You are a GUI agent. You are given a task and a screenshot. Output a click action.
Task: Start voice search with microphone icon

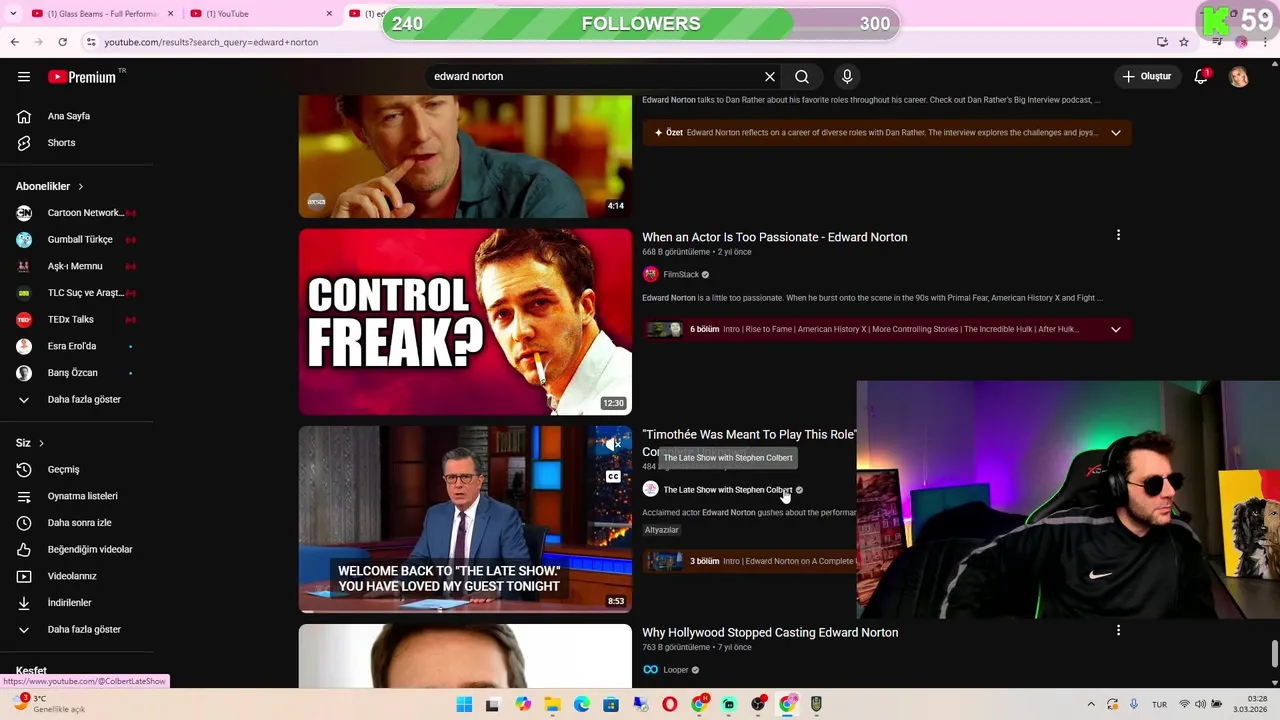click(847, 77)
